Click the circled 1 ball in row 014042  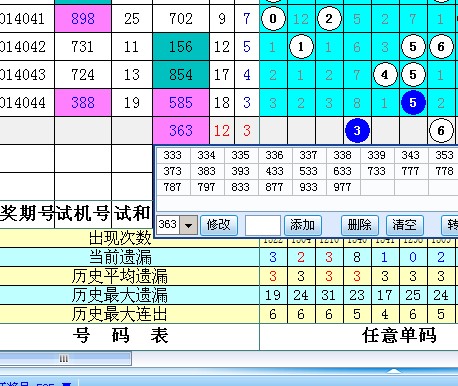(301, 46)
